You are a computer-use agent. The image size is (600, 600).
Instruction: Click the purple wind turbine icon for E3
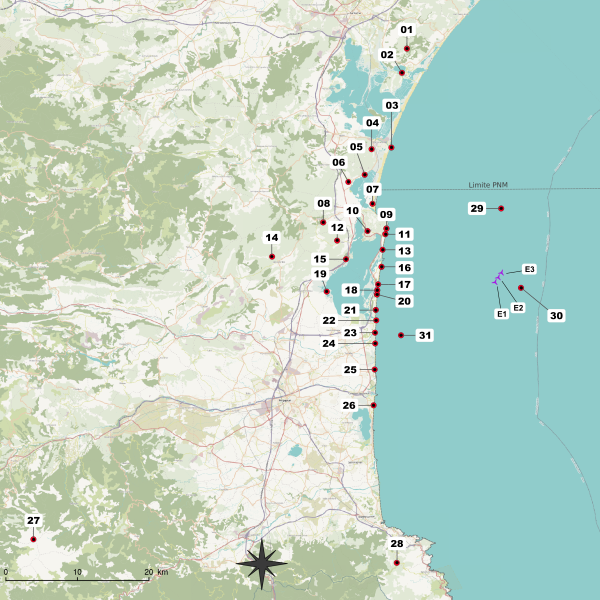point(501,272)
